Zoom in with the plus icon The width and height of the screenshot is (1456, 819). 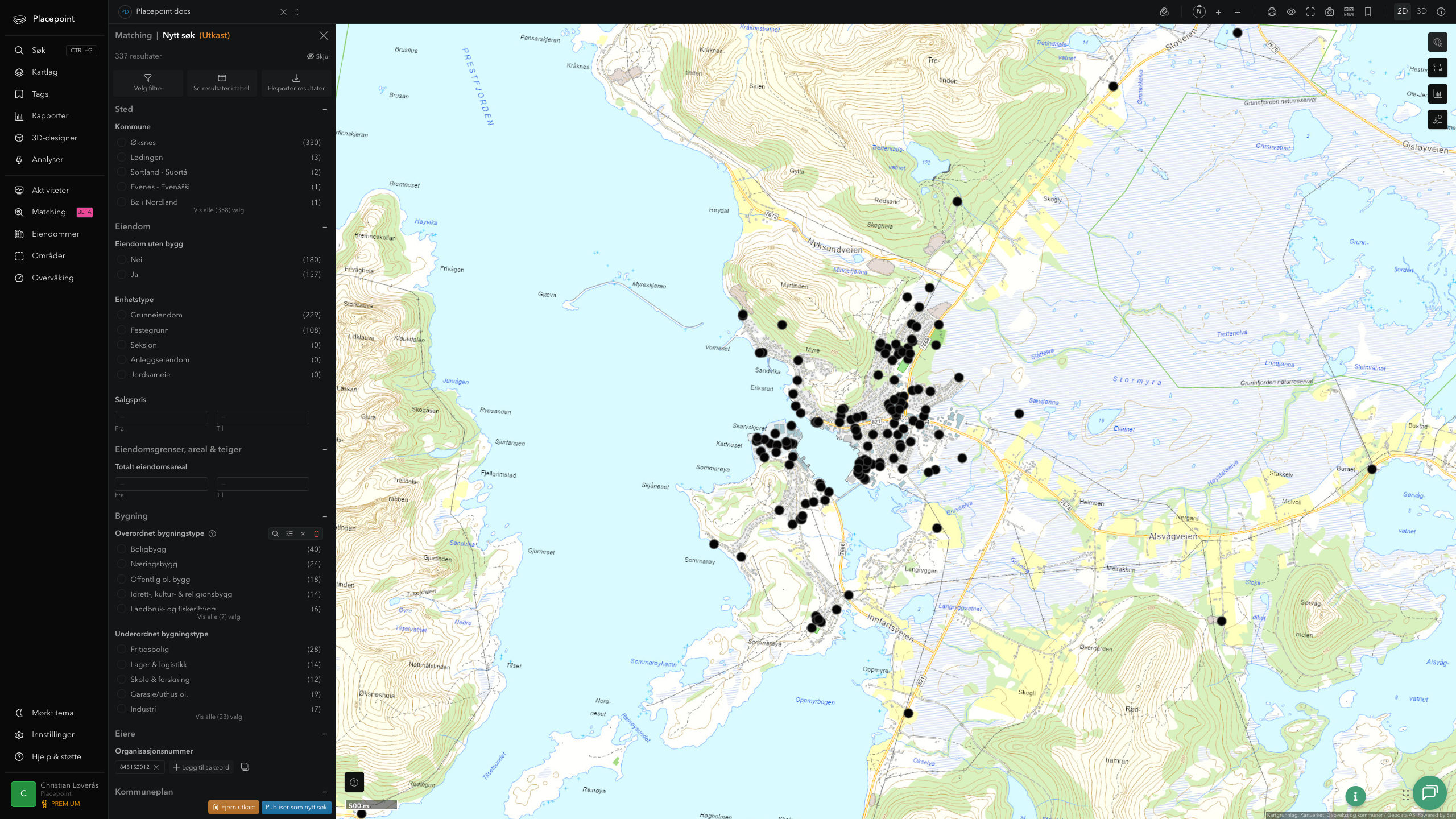[x=1218, y=12]
